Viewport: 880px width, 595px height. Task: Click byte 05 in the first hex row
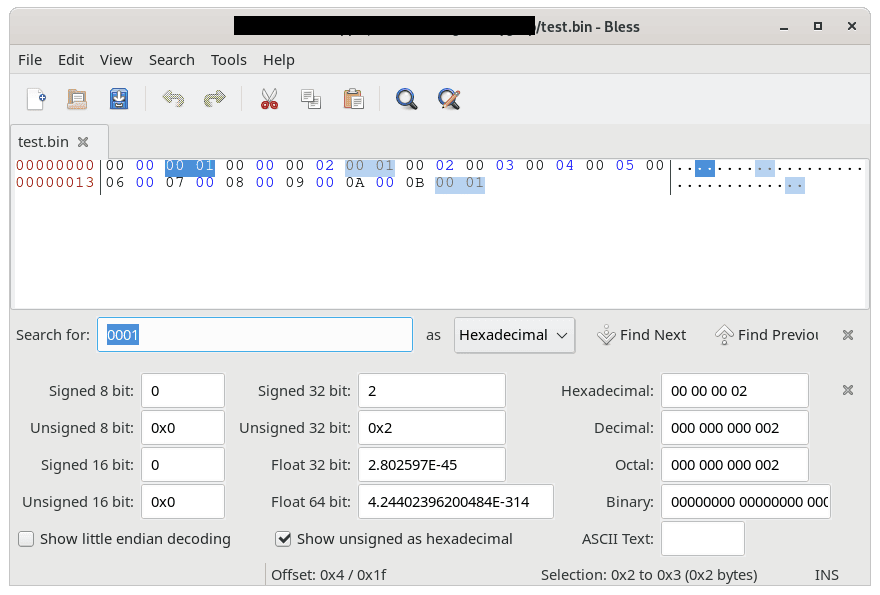pyautogui.click(x=625, y=166)
